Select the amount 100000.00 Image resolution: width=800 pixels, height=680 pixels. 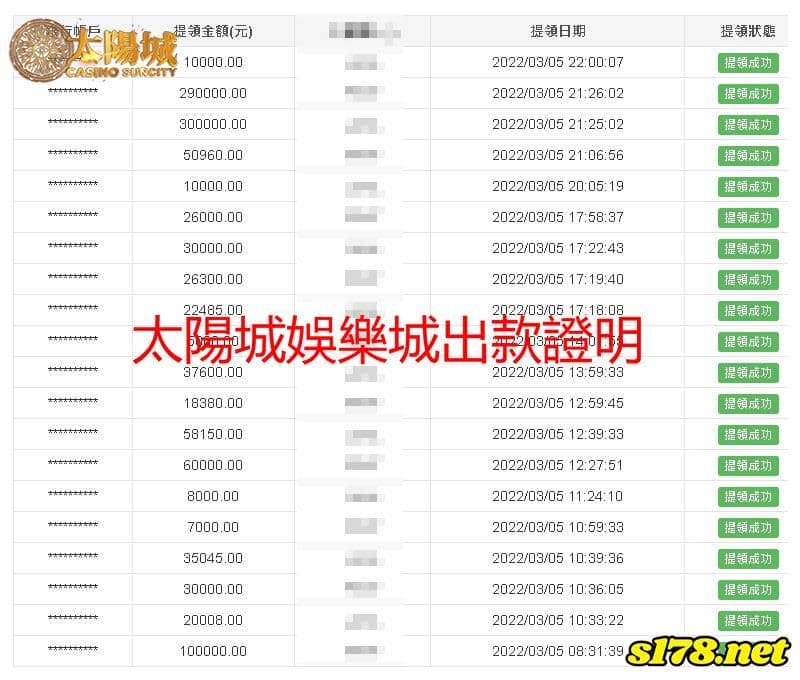[213, 651]
